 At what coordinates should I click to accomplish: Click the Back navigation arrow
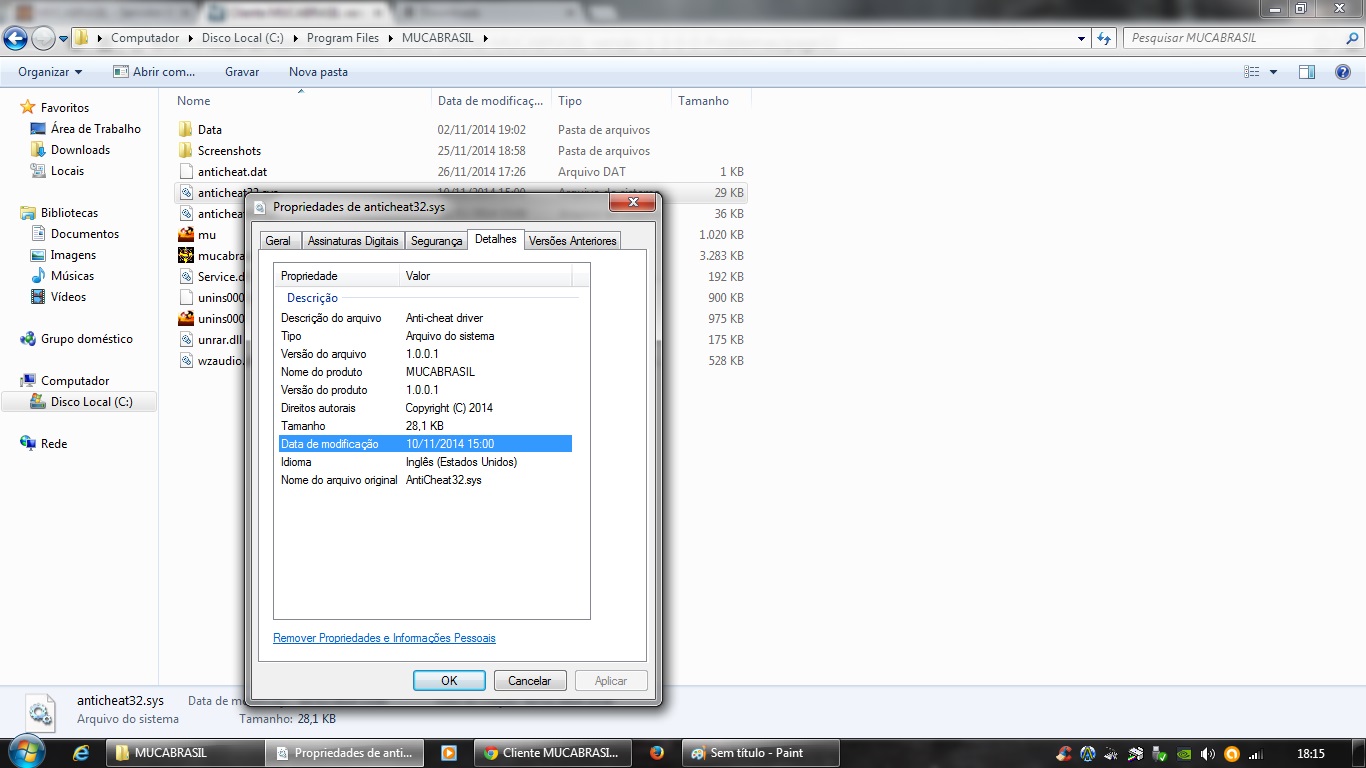click(x=15, y=38)
